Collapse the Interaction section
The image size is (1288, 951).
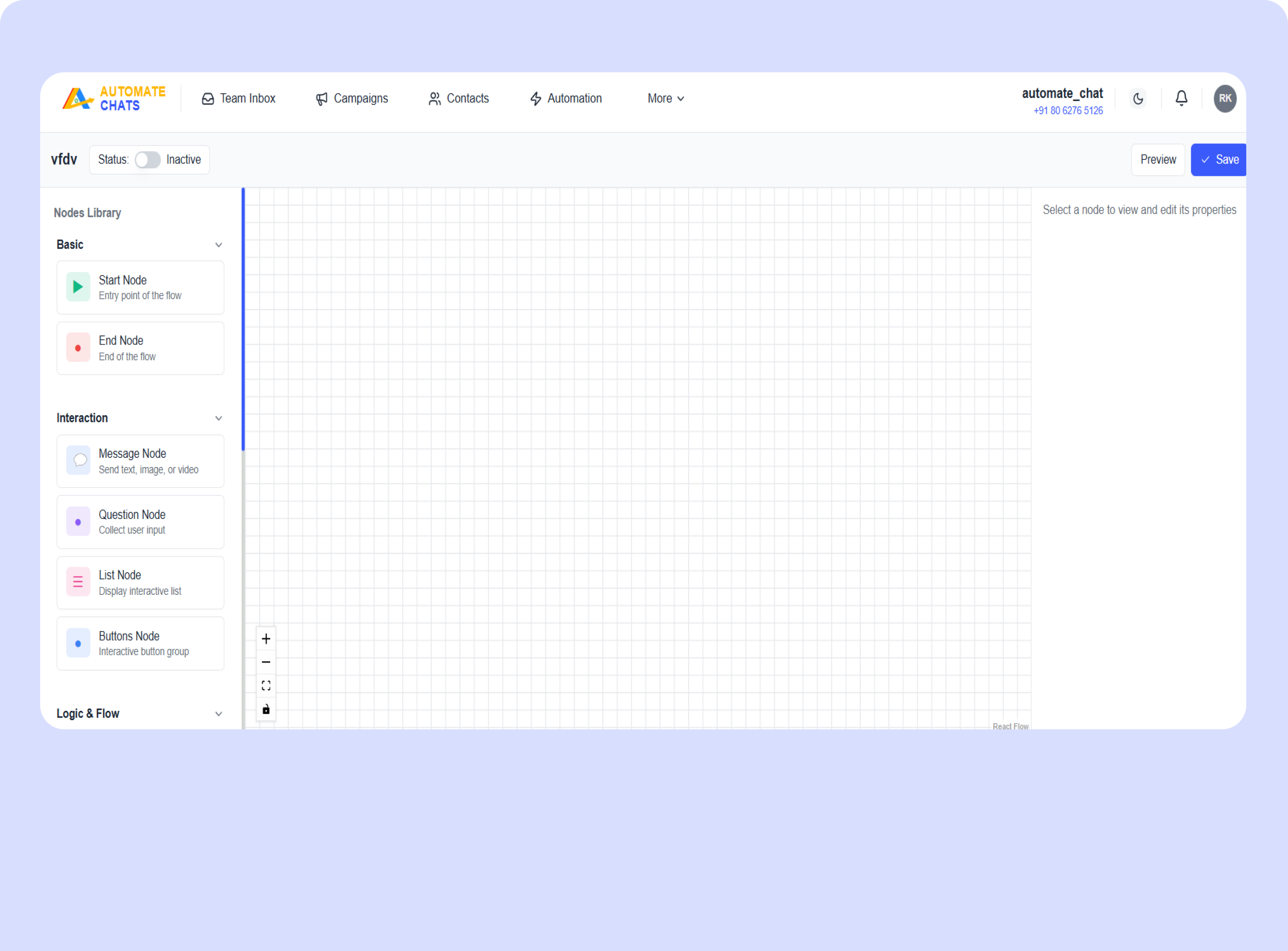tap(219, 418)
